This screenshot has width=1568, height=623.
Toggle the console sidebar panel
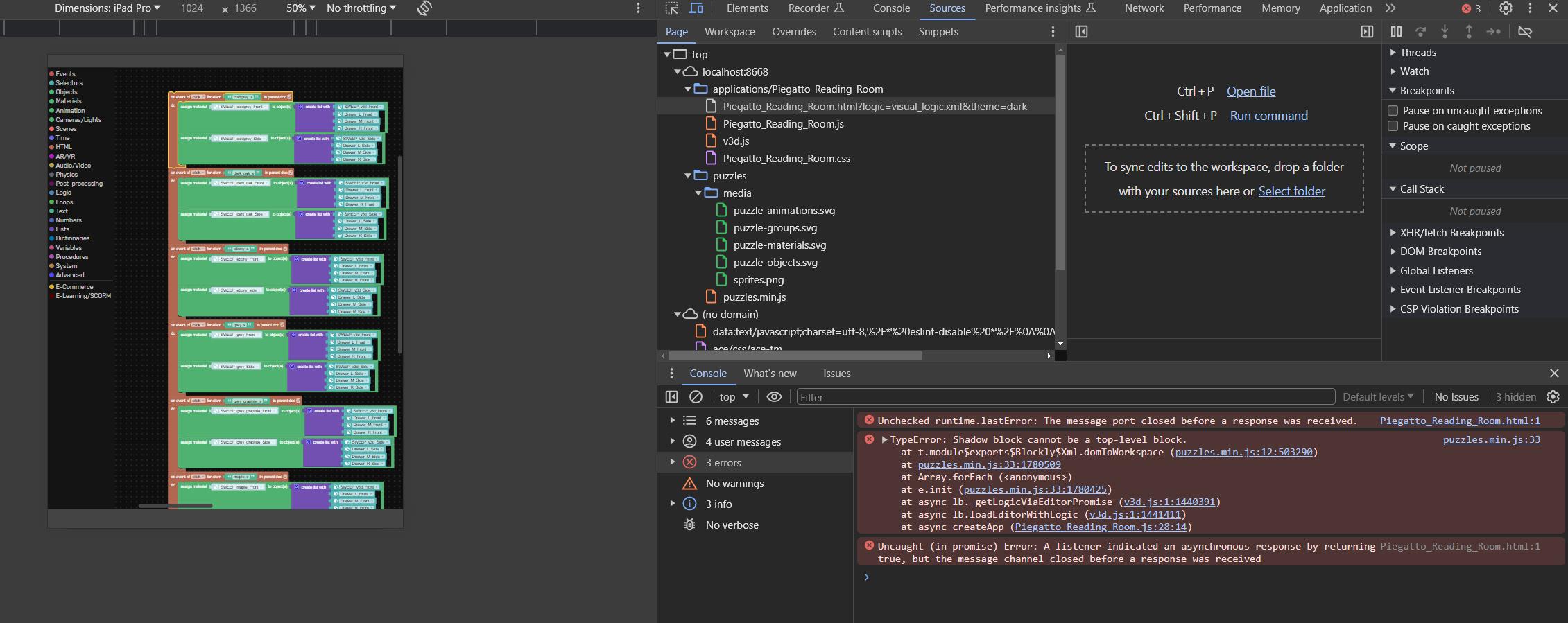point(671,397)
